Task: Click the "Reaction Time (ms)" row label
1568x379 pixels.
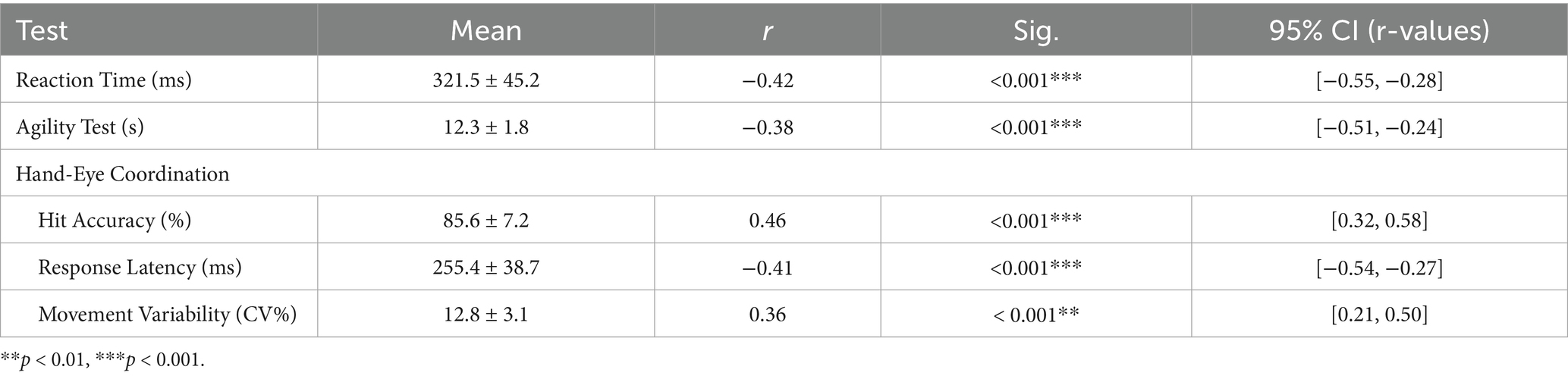Action: 104,80
